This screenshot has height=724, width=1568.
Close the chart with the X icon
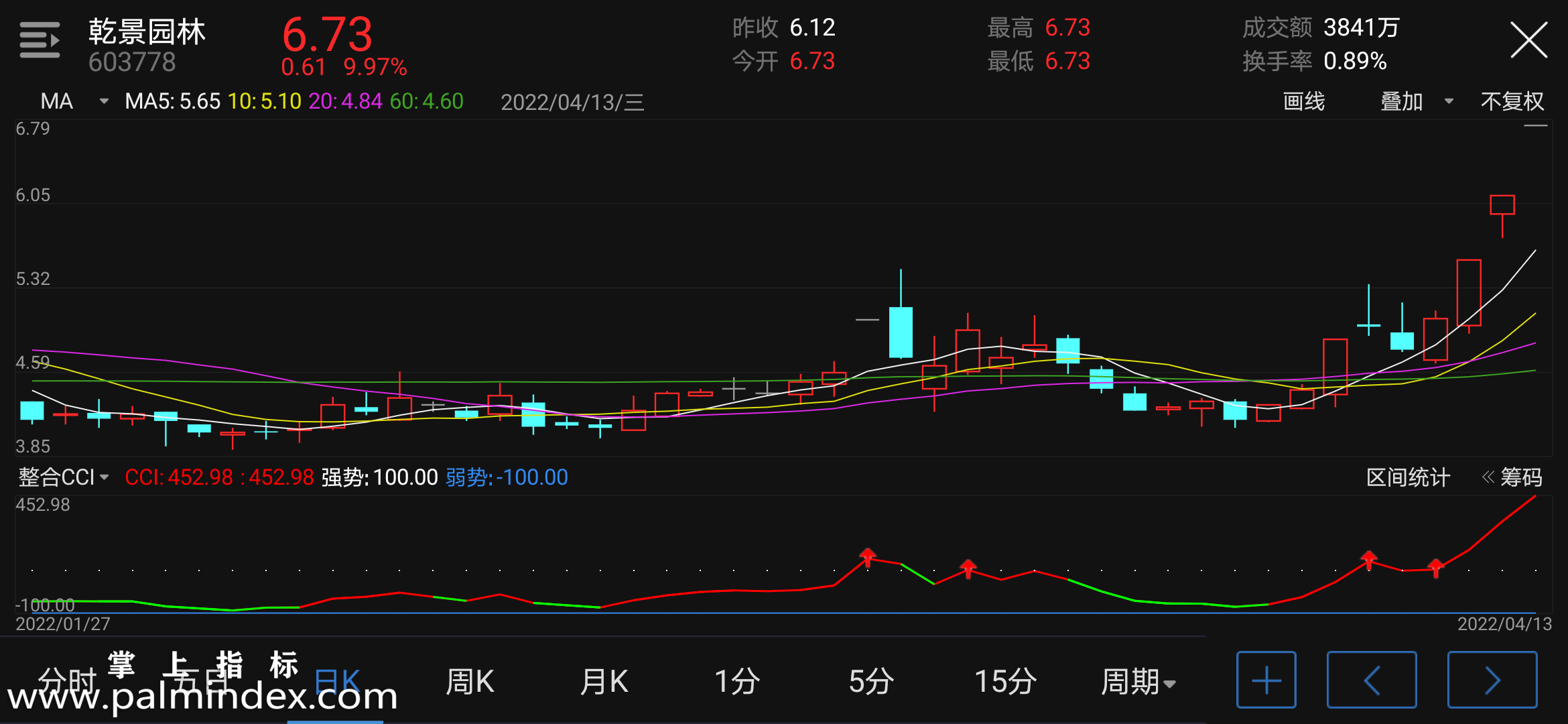pyautogui.click(x=1528, y=40)
